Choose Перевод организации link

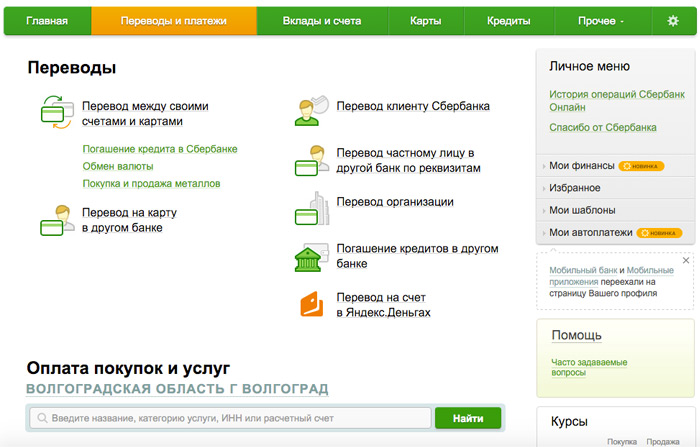pyautogui.click(x=395, y=202)
